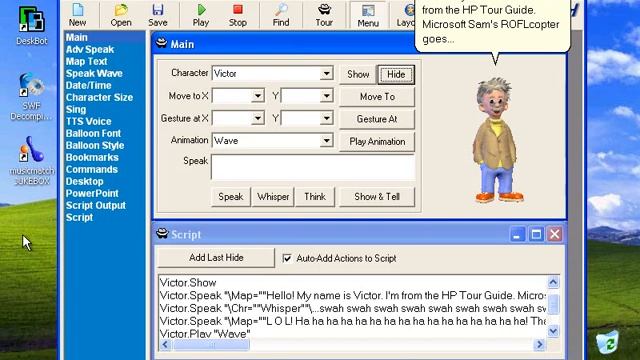Click the horizontal scroll left arrow
This screenshot has height=360, width=640.
coord(165,345)
